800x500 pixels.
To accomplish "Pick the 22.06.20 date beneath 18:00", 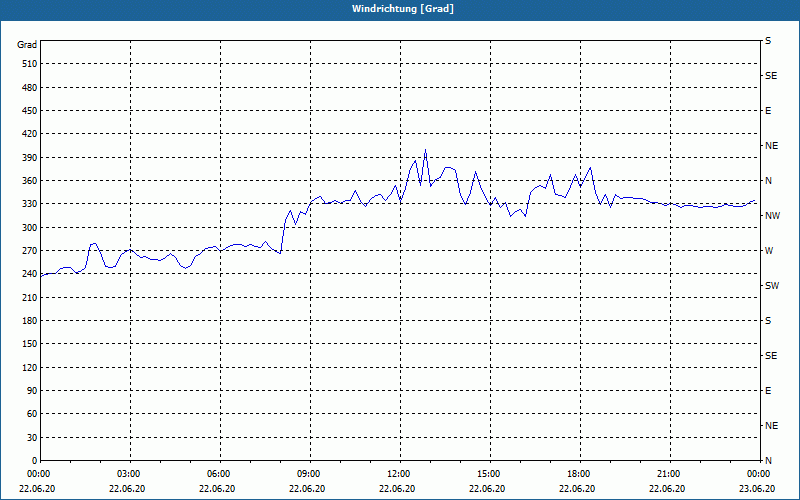I will [577, 489].
